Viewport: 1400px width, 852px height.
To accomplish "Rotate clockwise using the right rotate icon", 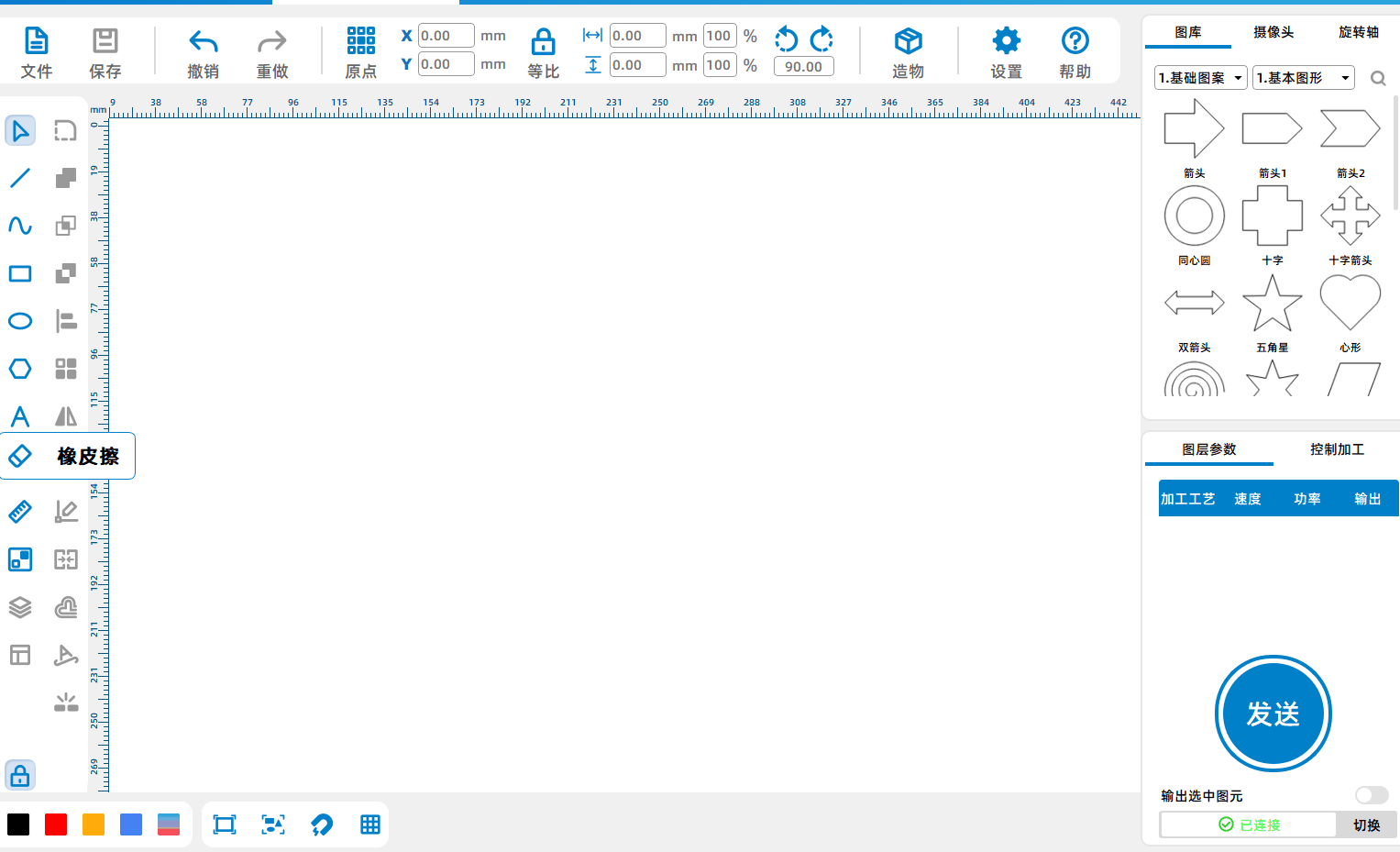I will 821,39.
